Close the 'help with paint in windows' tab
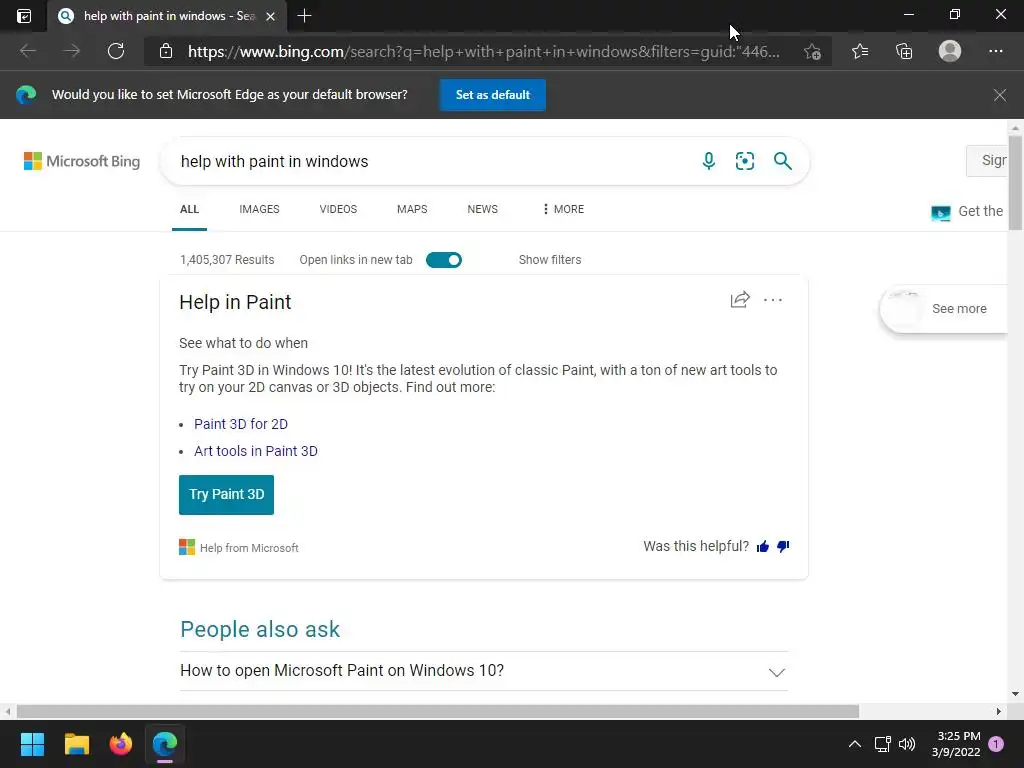The width and height of the screenshot is (1024, 768). (270, 16)
